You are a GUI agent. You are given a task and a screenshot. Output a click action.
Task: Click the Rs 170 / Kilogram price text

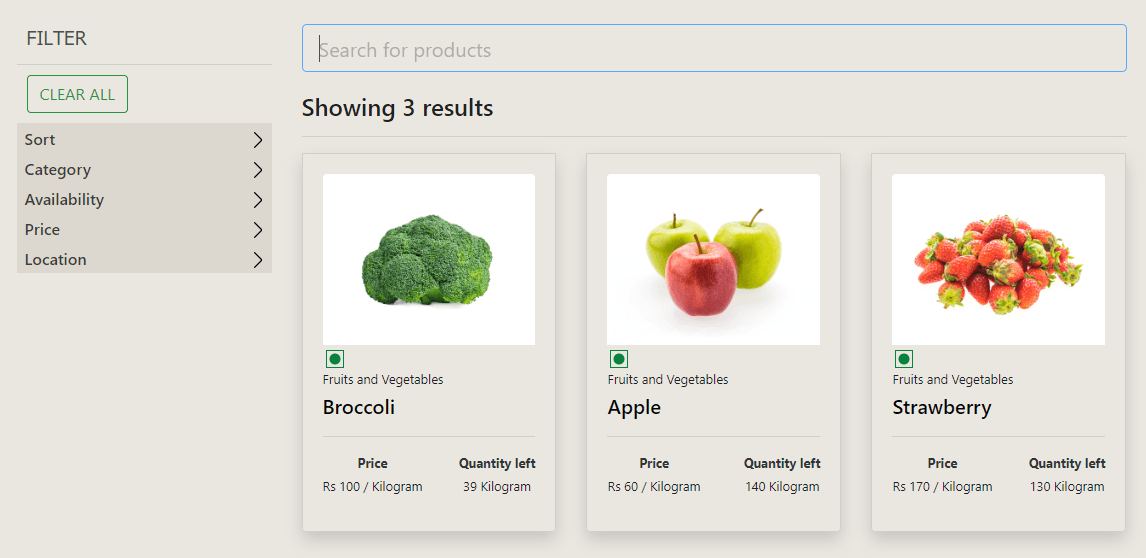[x=942, y=487]
